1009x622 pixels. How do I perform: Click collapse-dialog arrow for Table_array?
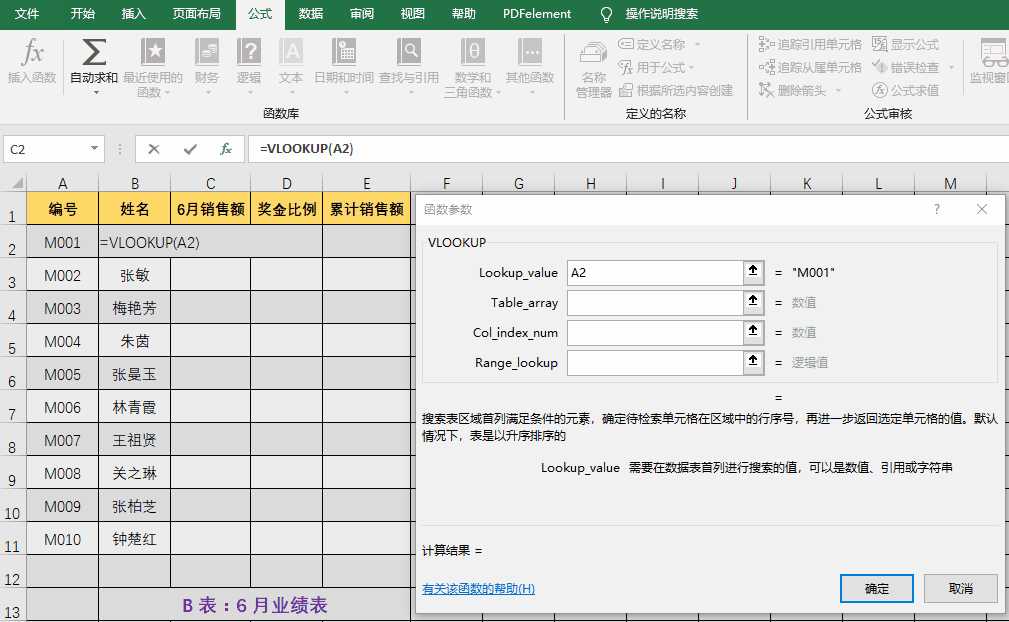coord(754,302)
